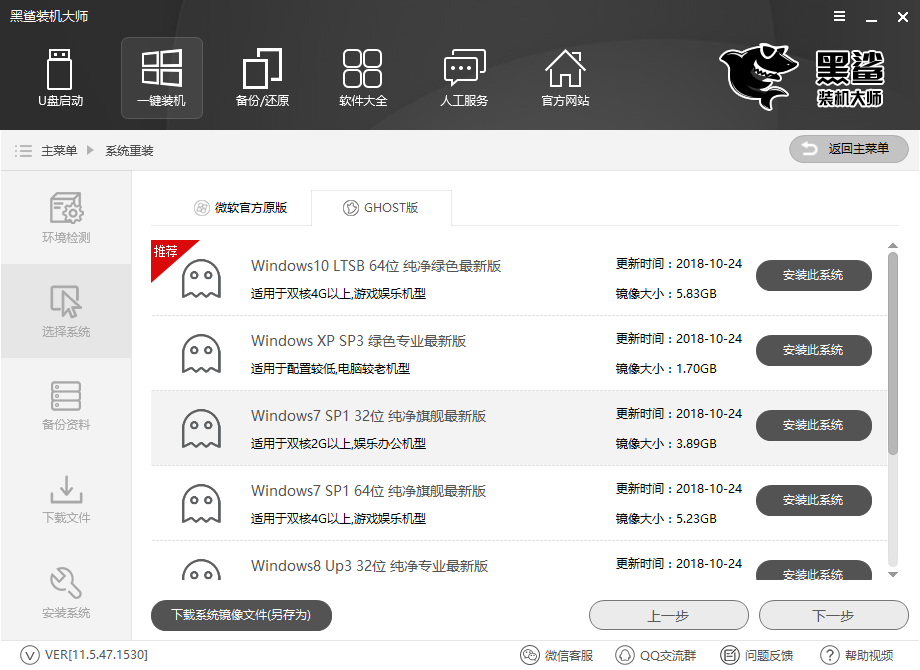920x670 pixels.
Task: Click the 下一步 next step button
Action: pos(834,615)
